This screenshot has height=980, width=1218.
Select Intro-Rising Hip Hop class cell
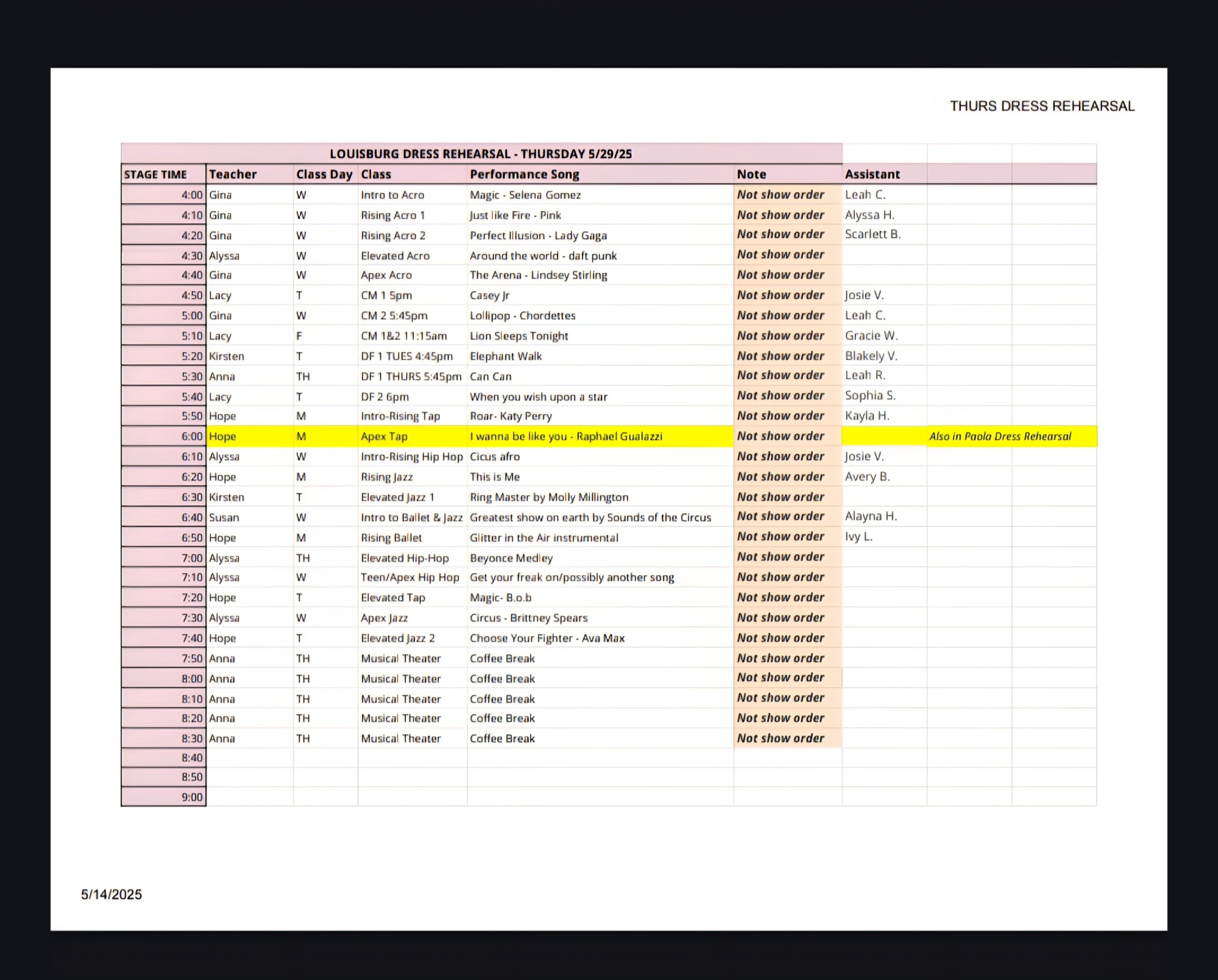[412, 457]
